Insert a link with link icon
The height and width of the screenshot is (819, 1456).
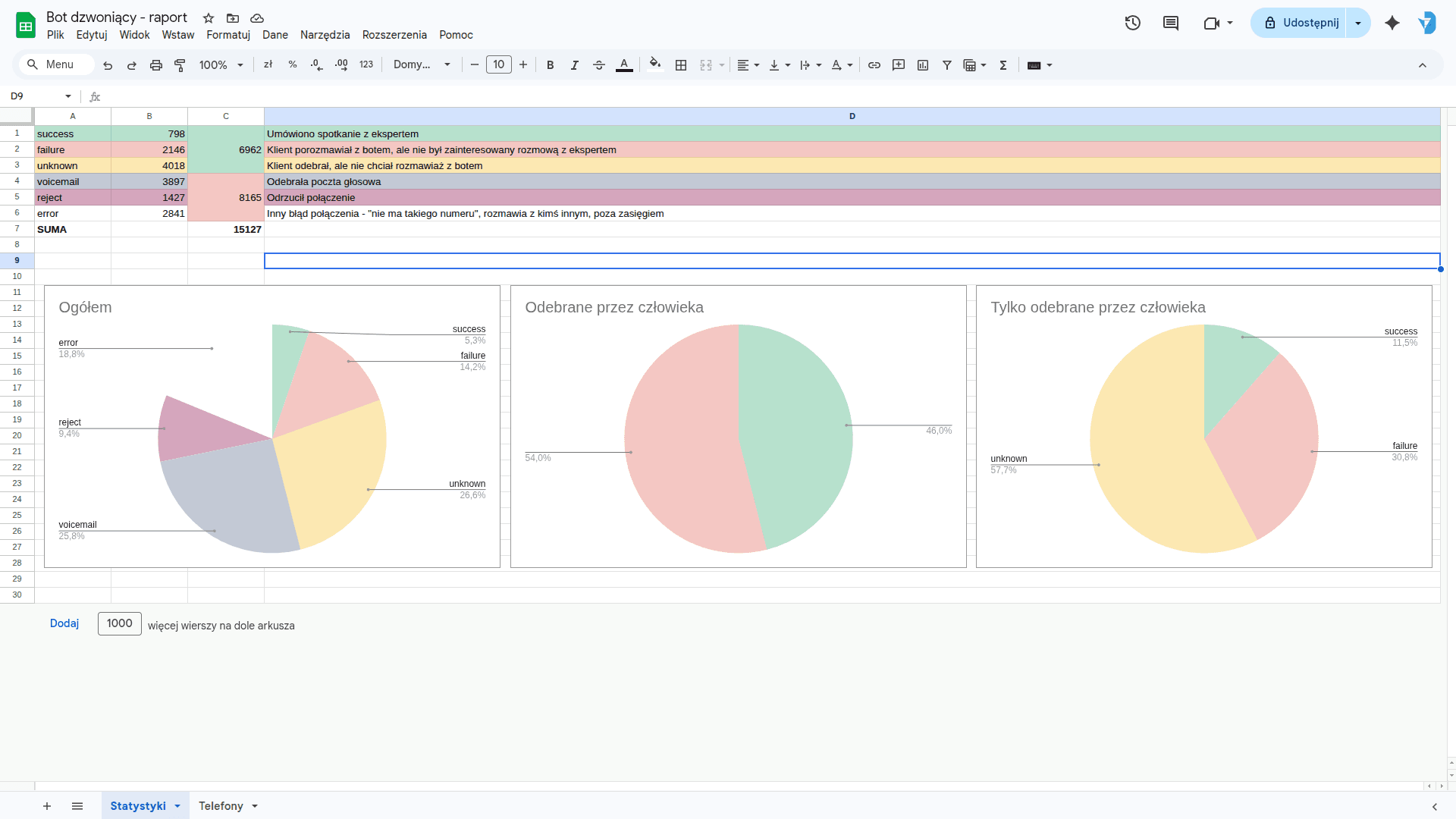874,65
